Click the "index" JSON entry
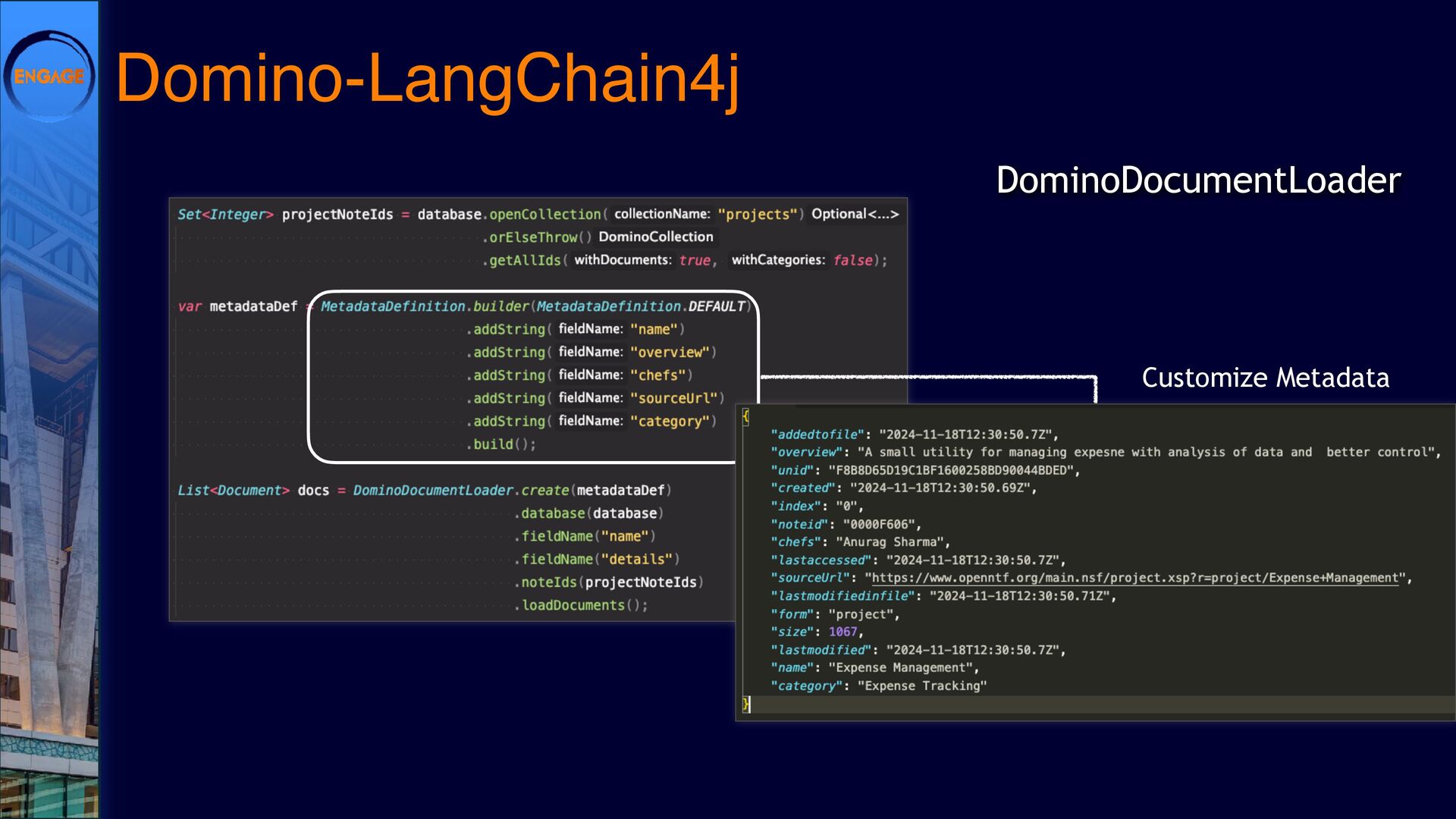The height and width of the screenshot is (819, 1456). pyautogui.click(x=817, y=506)
